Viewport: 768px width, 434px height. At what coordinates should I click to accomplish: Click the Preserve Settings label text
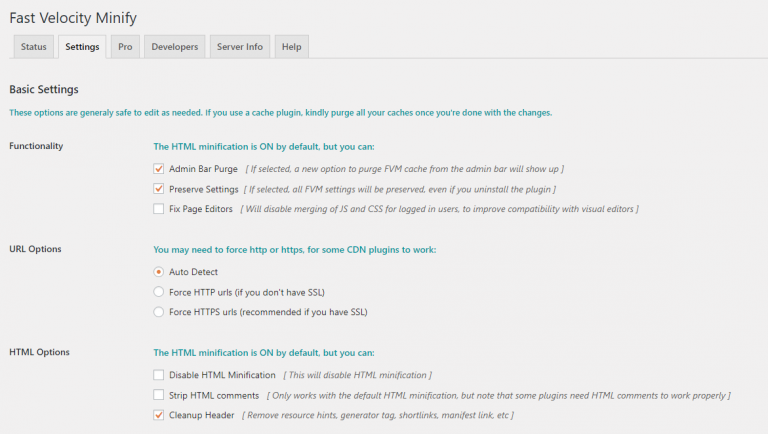[x=204, y=189]
